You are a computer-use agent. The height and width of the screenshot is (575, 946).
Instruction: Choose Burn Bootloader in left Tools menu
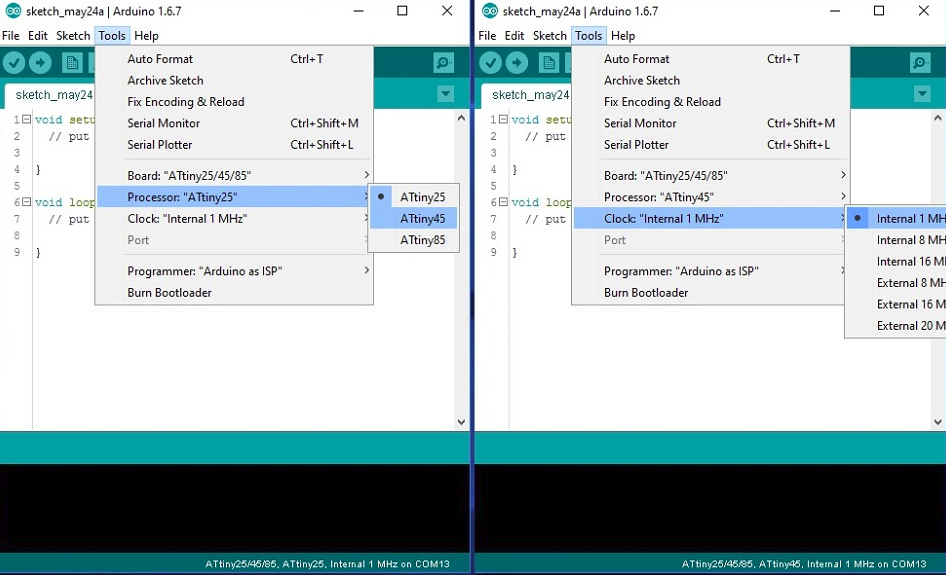pyautogui.click(x=234, y=293)
